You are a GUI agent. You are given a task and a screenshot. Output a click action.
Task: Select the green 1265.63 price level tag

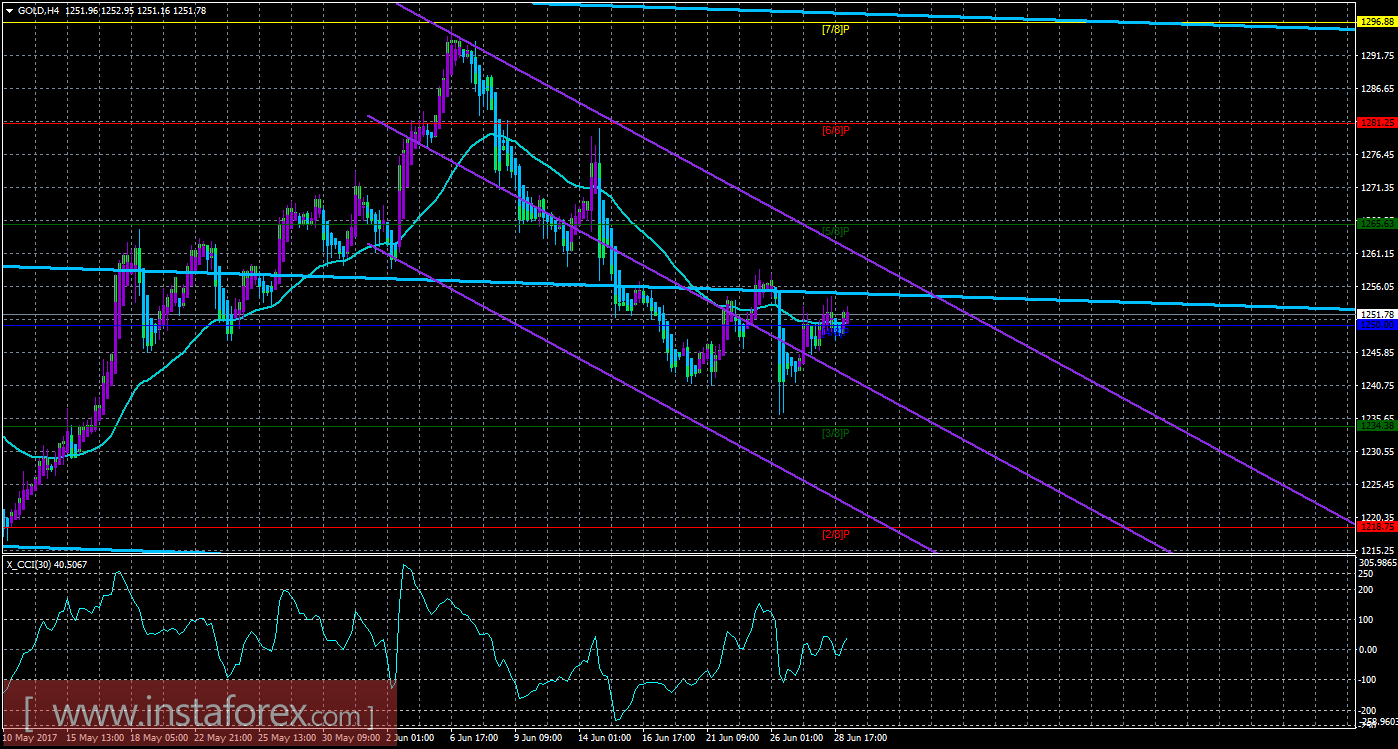[1377, 224]
